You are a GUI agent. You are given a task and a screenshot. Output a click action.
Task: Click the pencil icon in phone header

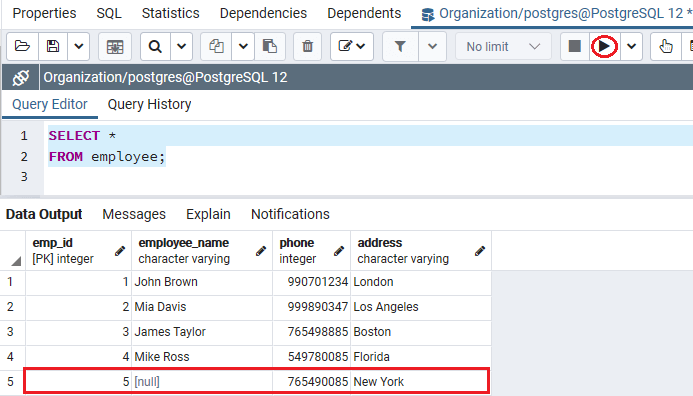[x=339, y=251]
